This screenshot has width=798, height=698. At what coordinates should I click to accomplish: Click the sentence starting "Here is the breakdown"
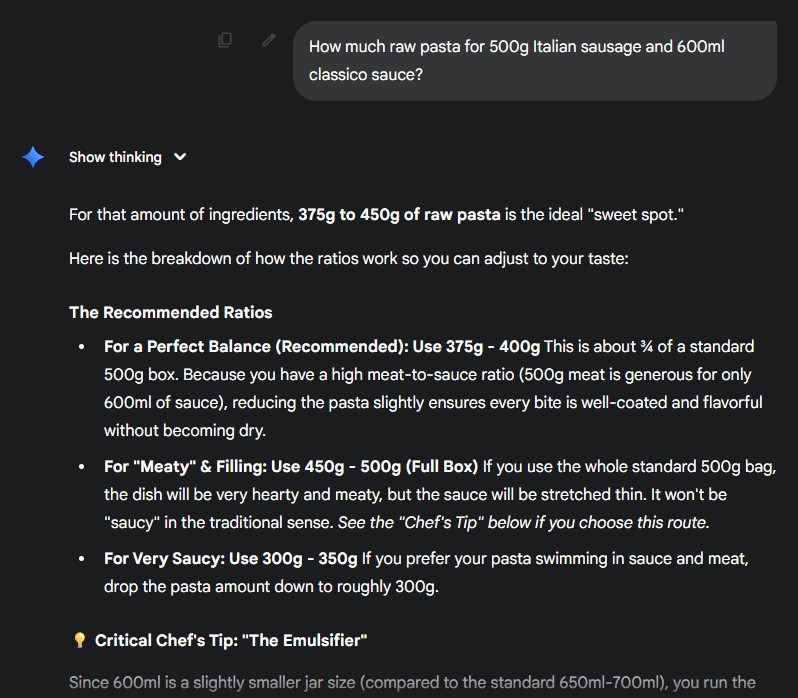tap(348, 258)
